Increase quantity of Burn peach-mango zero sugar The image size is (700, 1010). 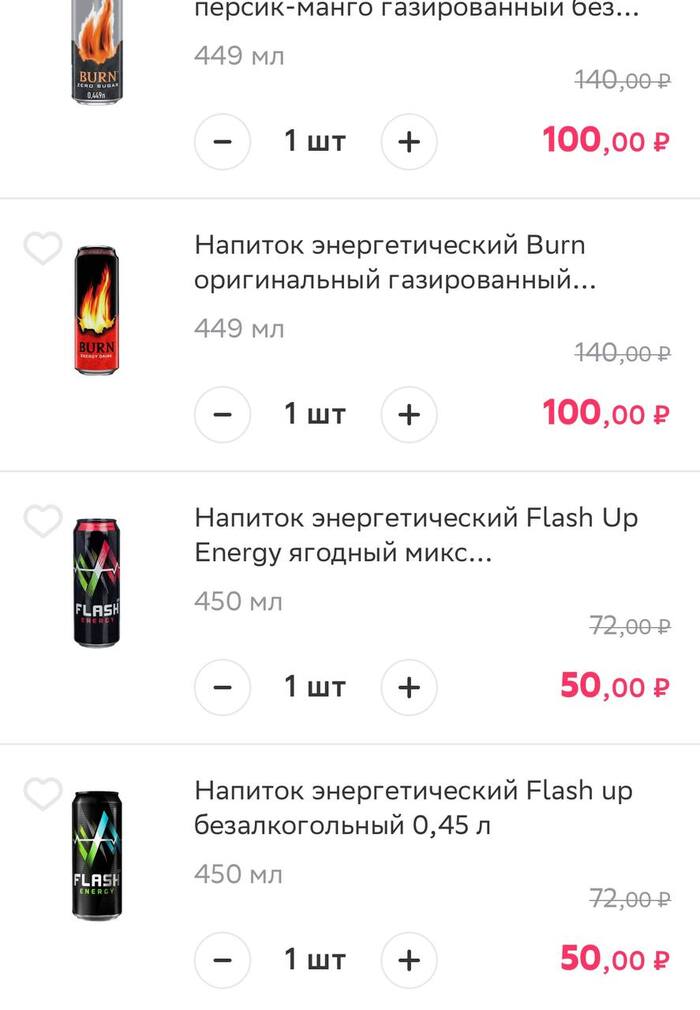tap(409, 141)
